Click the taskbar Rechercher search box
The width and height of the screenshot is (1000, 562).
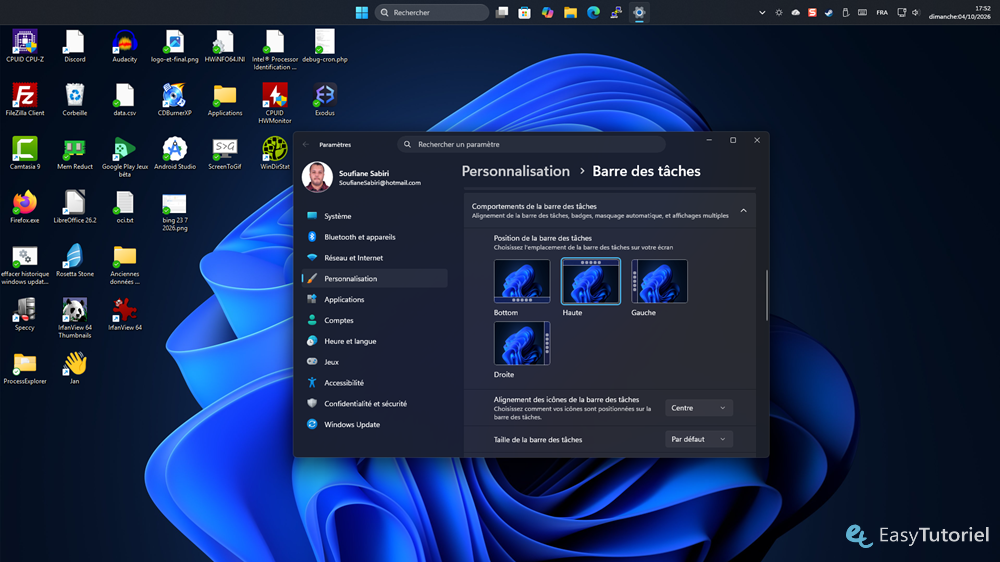(x=432, y=12)
